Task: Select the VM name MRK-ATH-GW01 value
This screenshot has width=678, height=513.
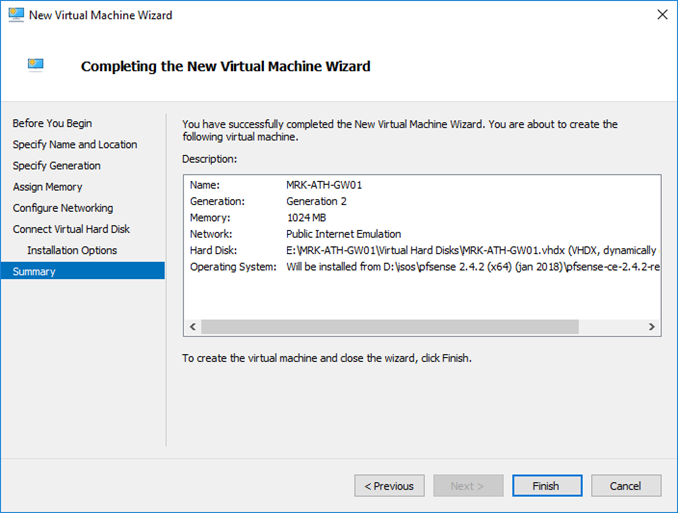Action: pos(324,185)
